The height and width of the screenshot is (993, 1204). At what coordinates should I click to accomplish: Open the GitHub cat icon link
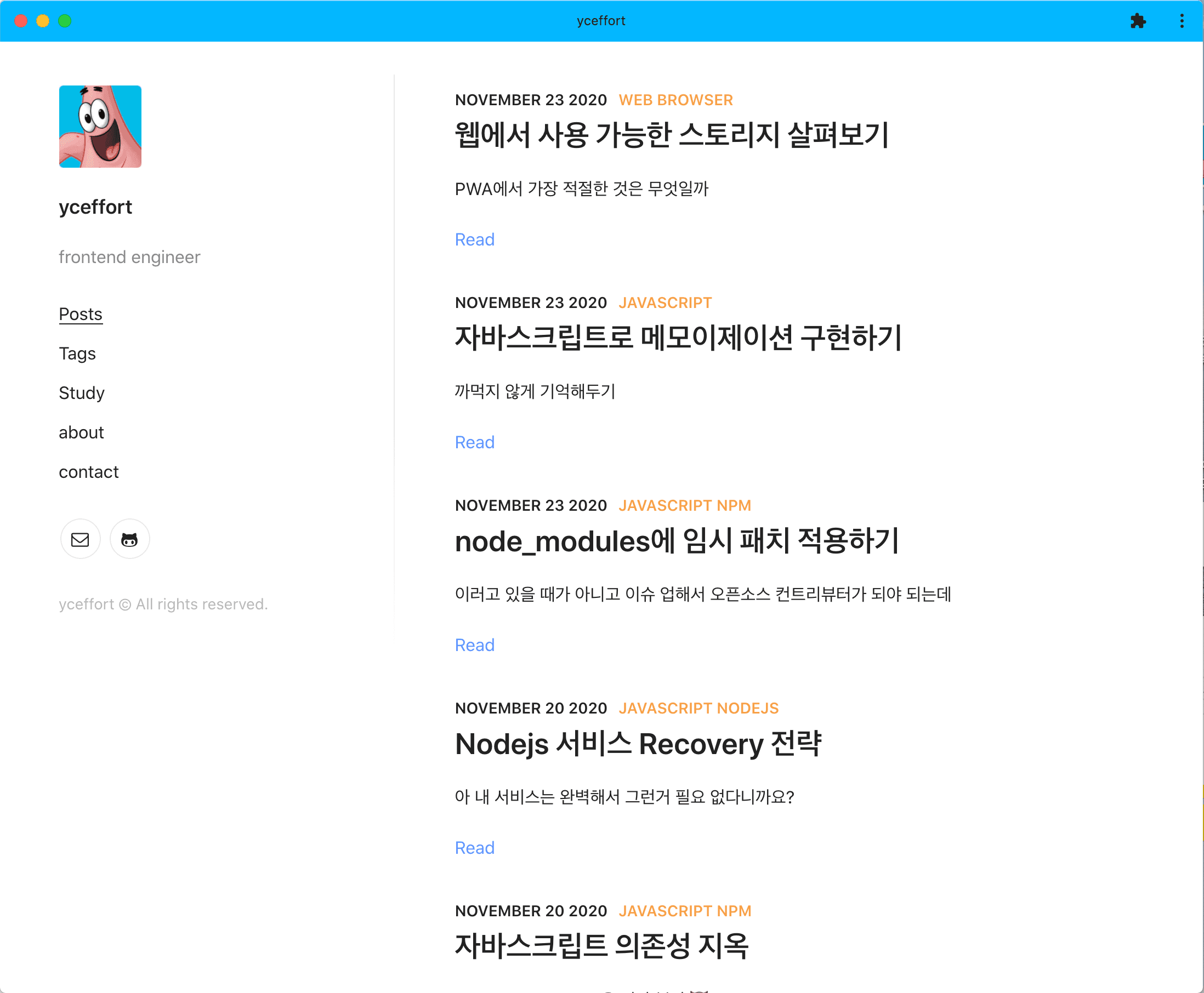[x=130, y=539]
